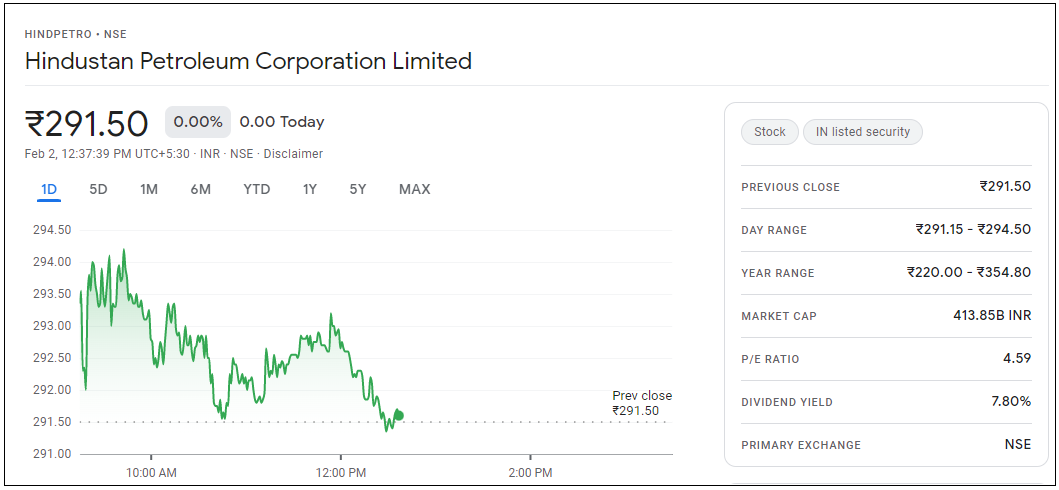Viewport: 1059px width, 490px height.
Task: Select the YTD chart range
Action: [x=257, y=190]
